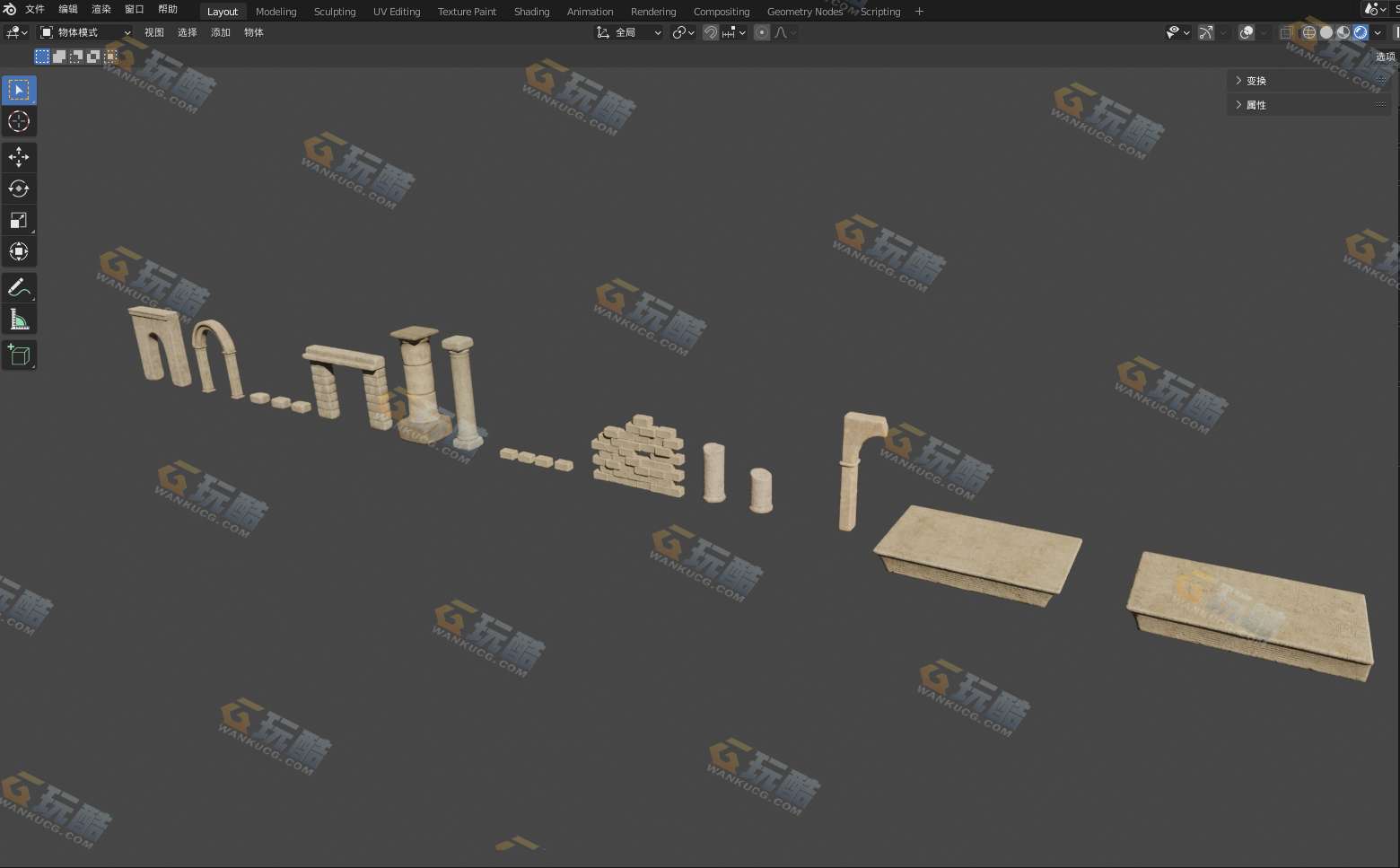This screenshot has height=868, width=1400.
Task: Open the scene selector dropdown
Action: (x=1376, y=9)
